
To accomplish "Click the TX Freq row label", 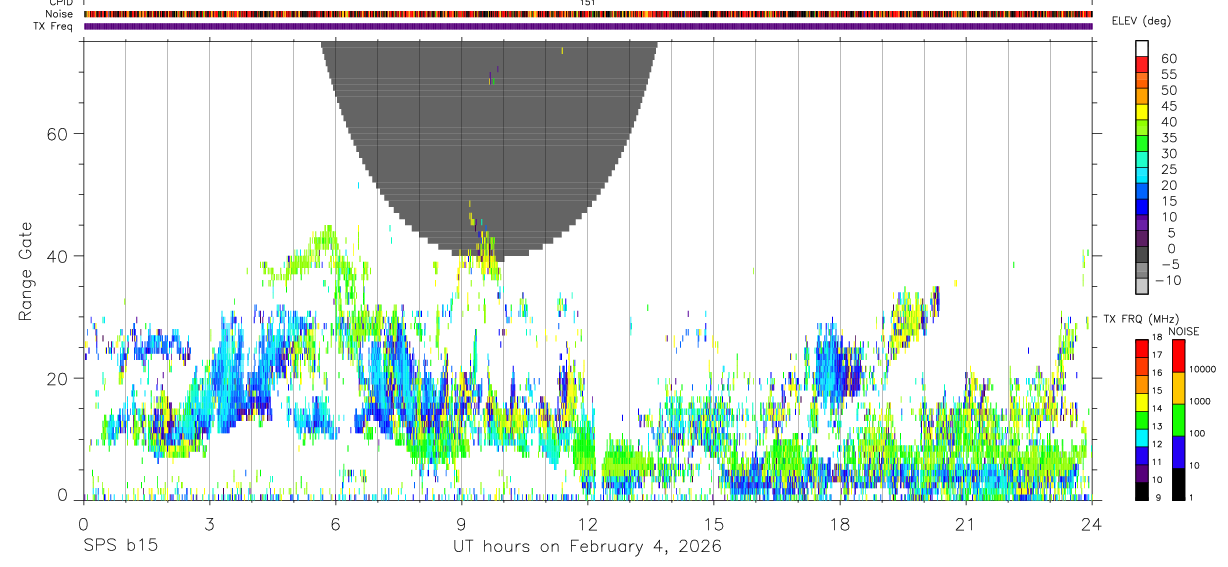I will tap(53, 26).
